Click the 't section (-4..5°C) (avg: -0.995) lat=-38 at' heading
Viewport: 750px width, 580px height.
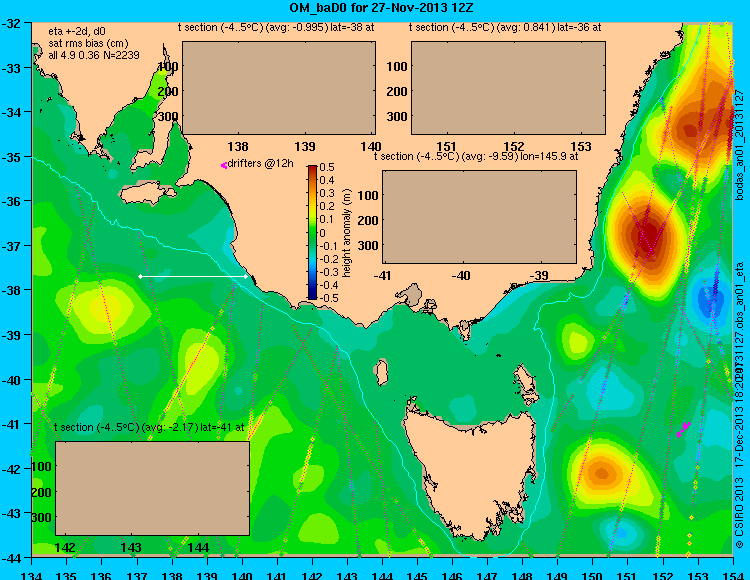pos(276,28)
